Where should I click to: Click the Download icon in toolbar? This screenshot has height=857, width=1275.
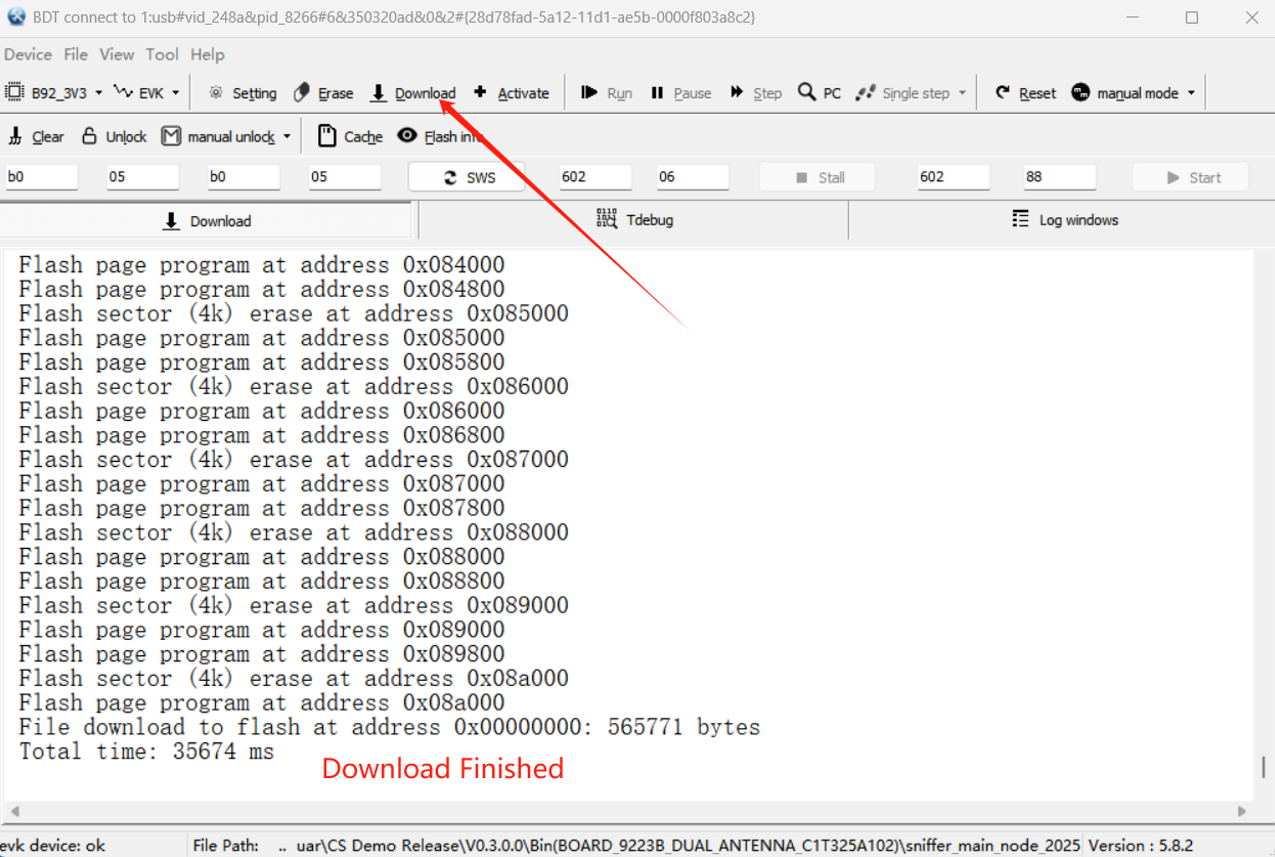(379, 93)
